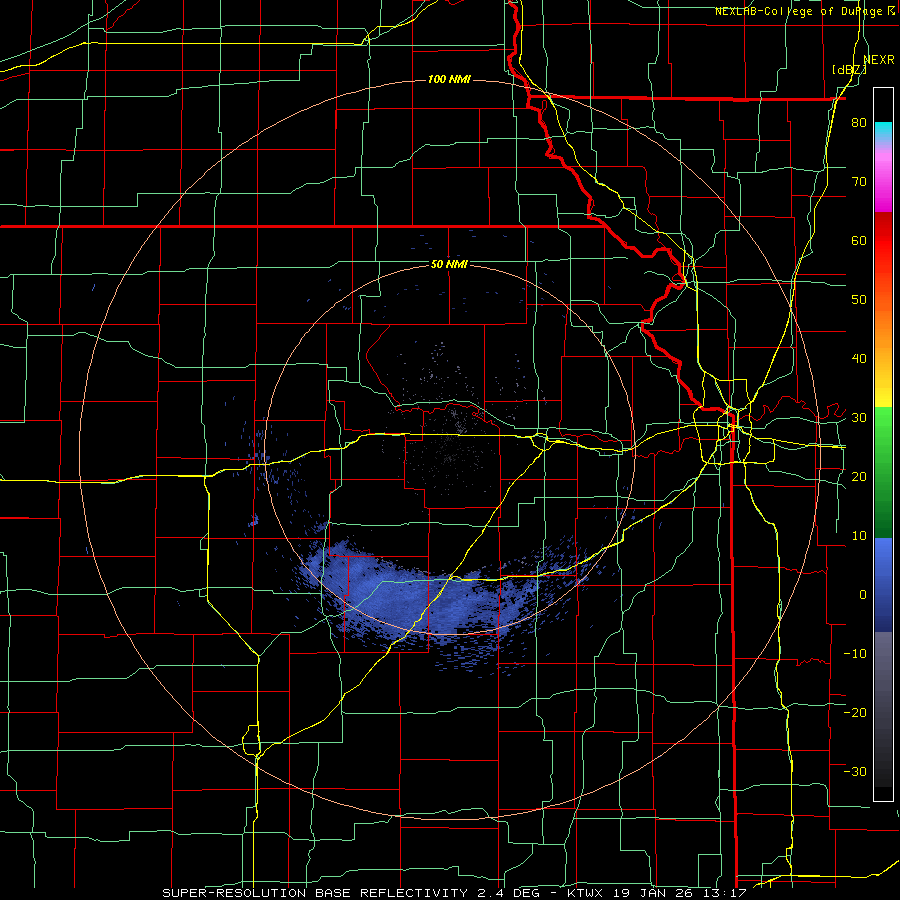
Task: Click the NEXLAB-College of DuPage credit text
Action: 798,11
